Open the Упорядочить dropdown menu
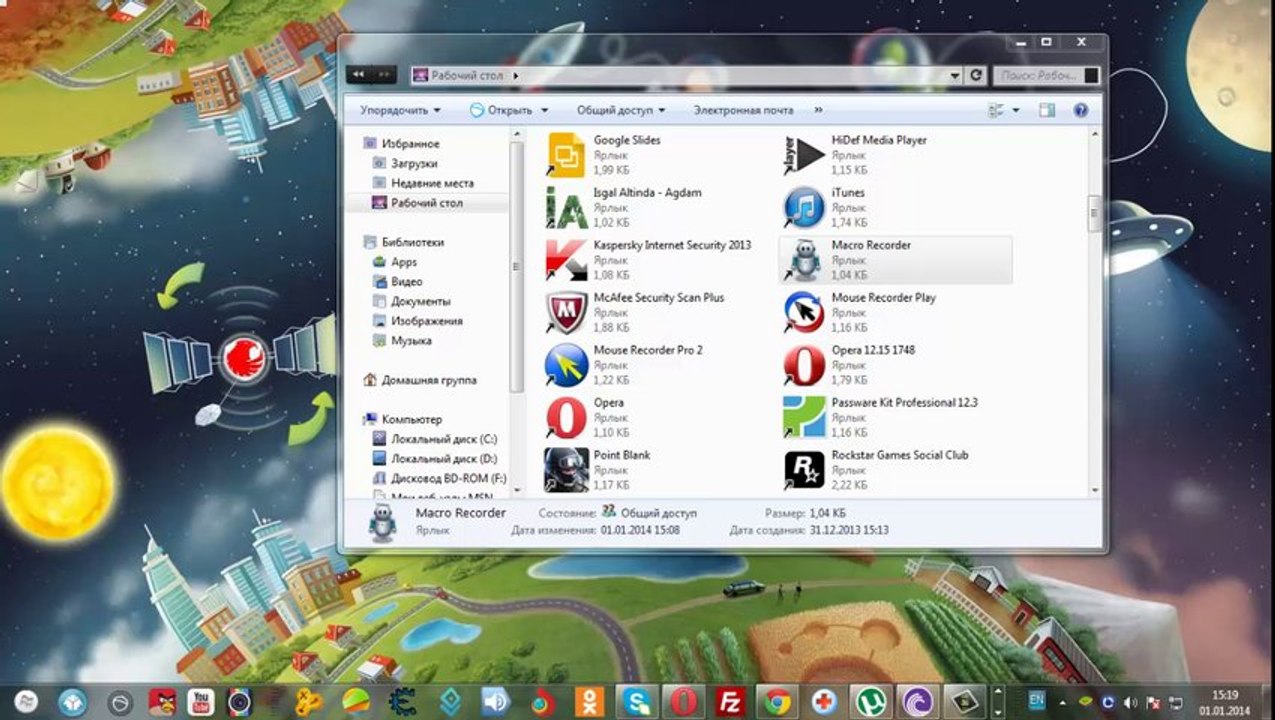 (400, 110)
